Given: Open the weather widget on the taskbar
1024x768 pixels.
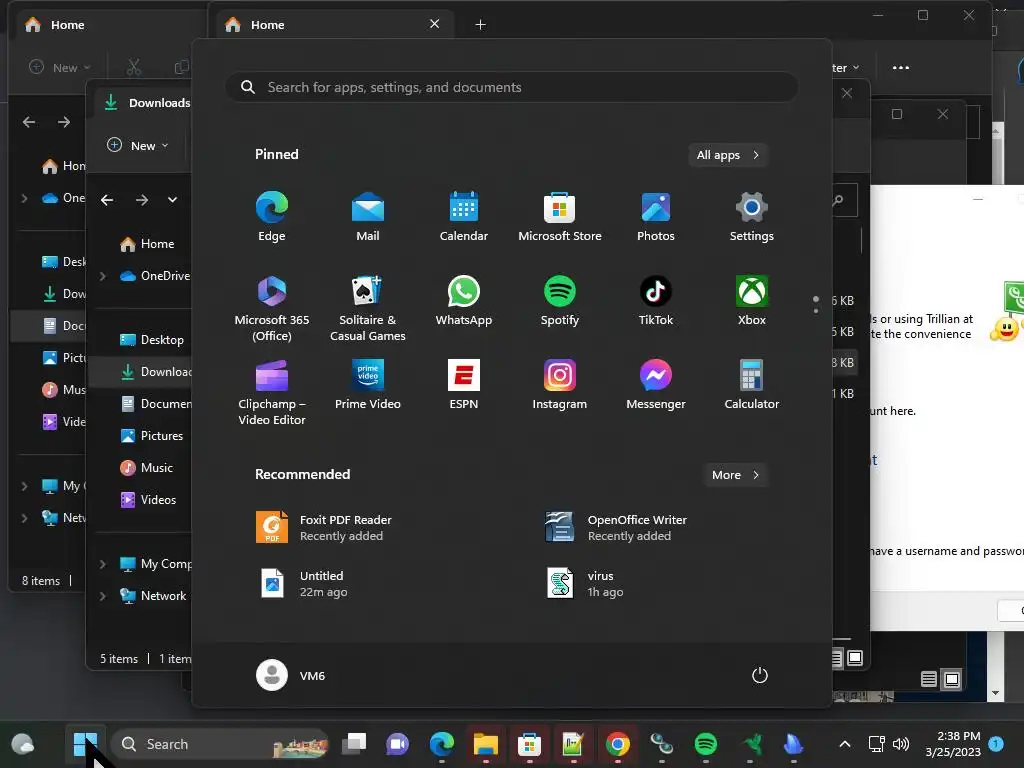Looking at the screenshot, I should tap(23, 744).
